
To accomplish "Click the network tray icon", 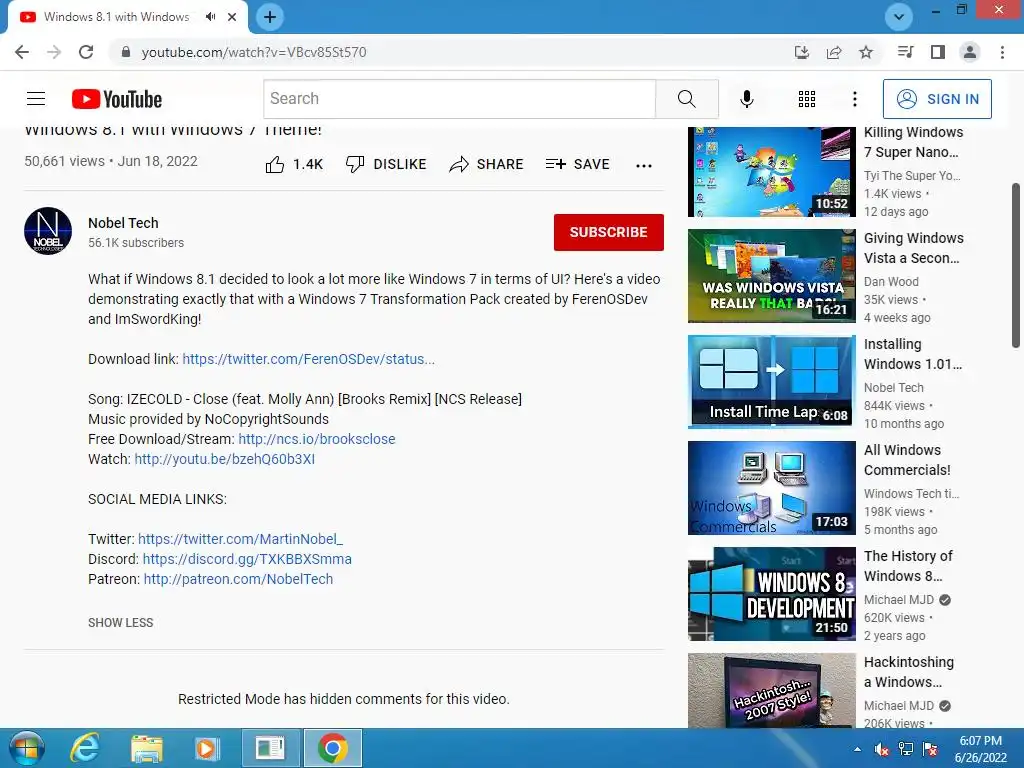I will point(906,749).
